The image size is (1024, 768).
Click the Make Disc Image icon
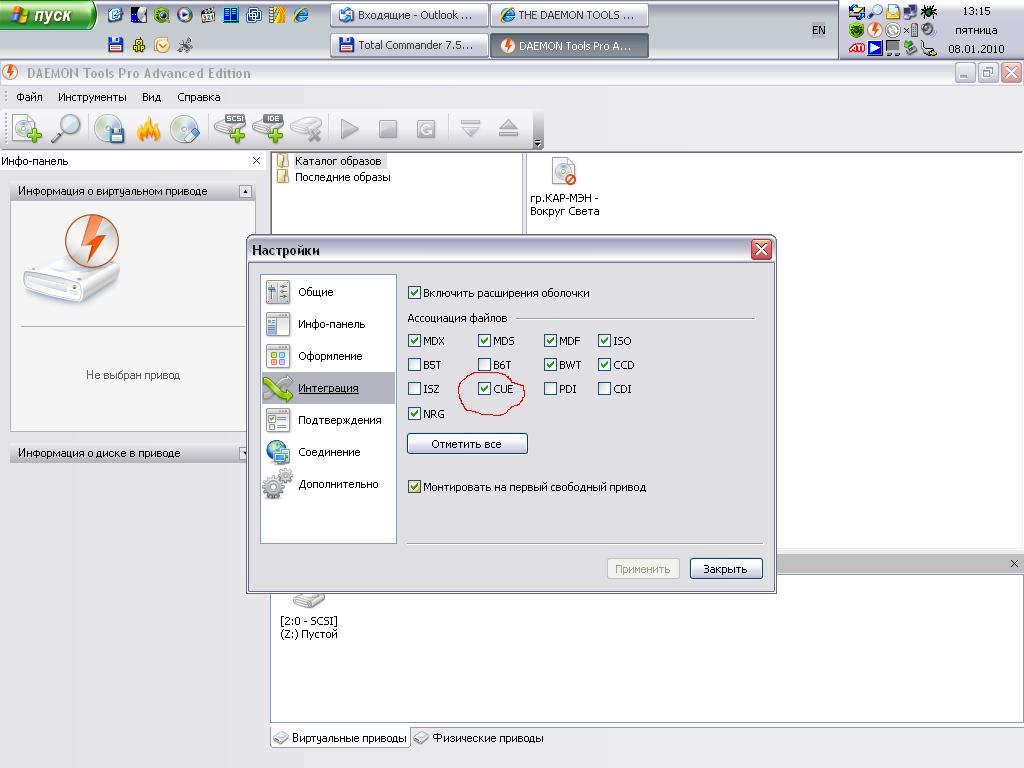[x=109, y=129]
